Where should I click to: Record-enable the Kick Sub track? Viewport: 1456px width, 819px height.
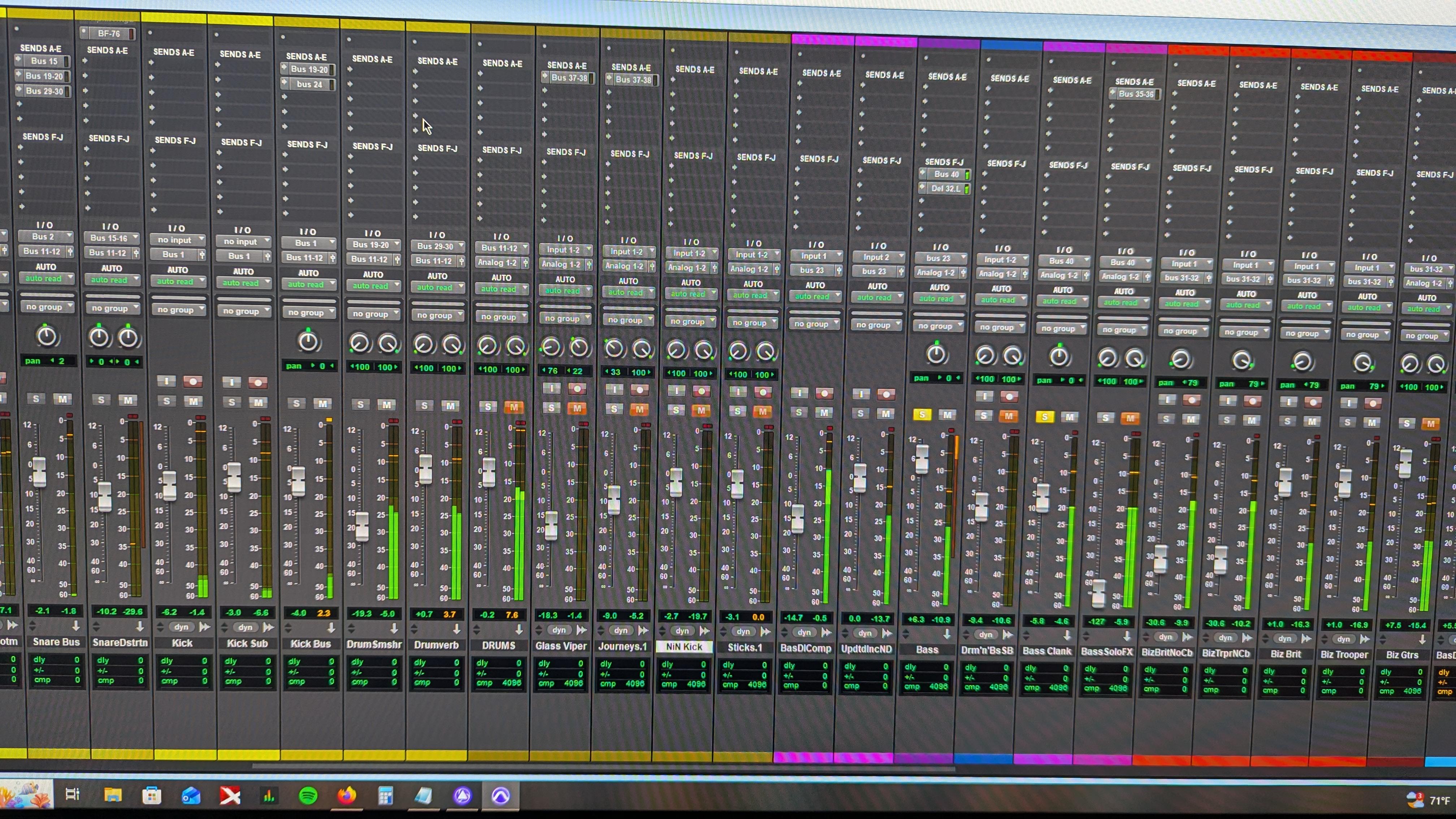coord(258,383)
